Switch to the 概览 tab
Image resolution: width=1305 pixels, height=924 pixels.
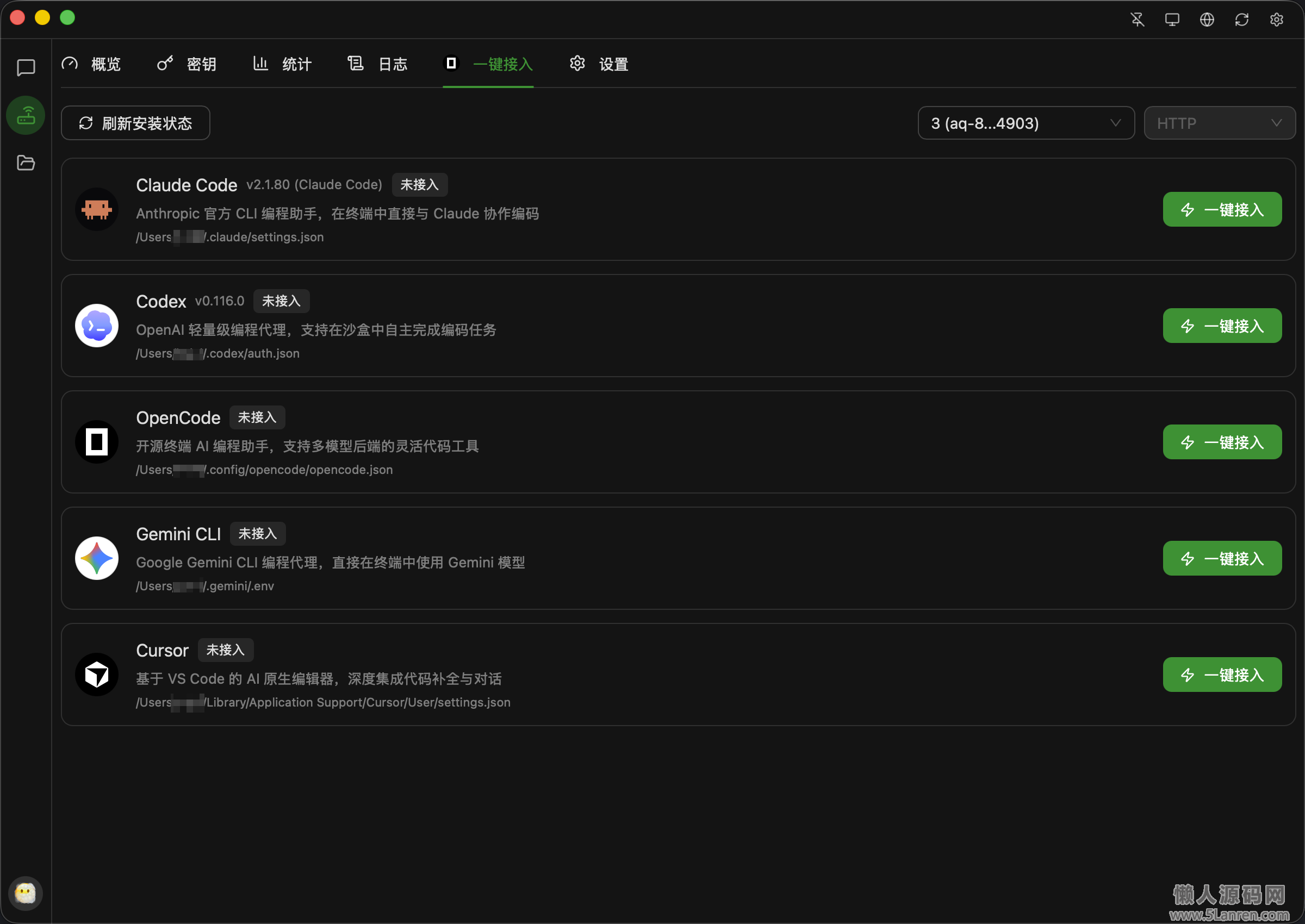point(92,64)
